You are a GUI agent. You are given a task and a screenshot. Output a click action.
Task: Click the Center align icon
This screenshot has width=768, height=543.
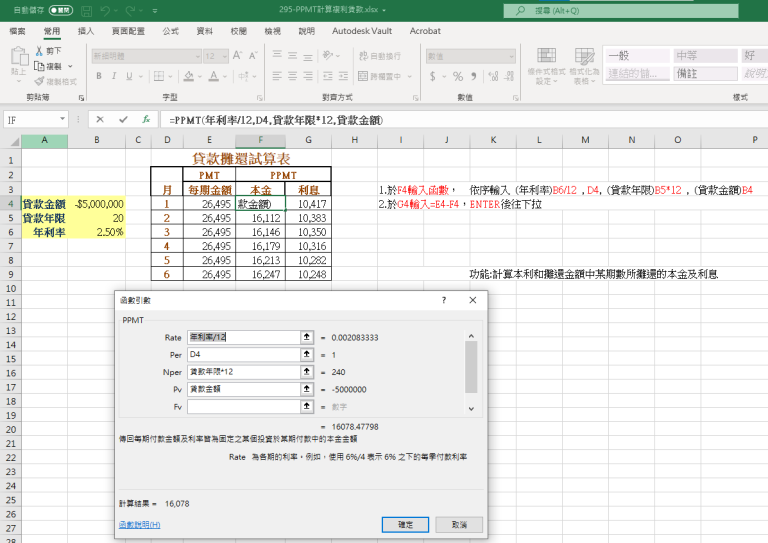pyautogui.click(x=292, y=76)
